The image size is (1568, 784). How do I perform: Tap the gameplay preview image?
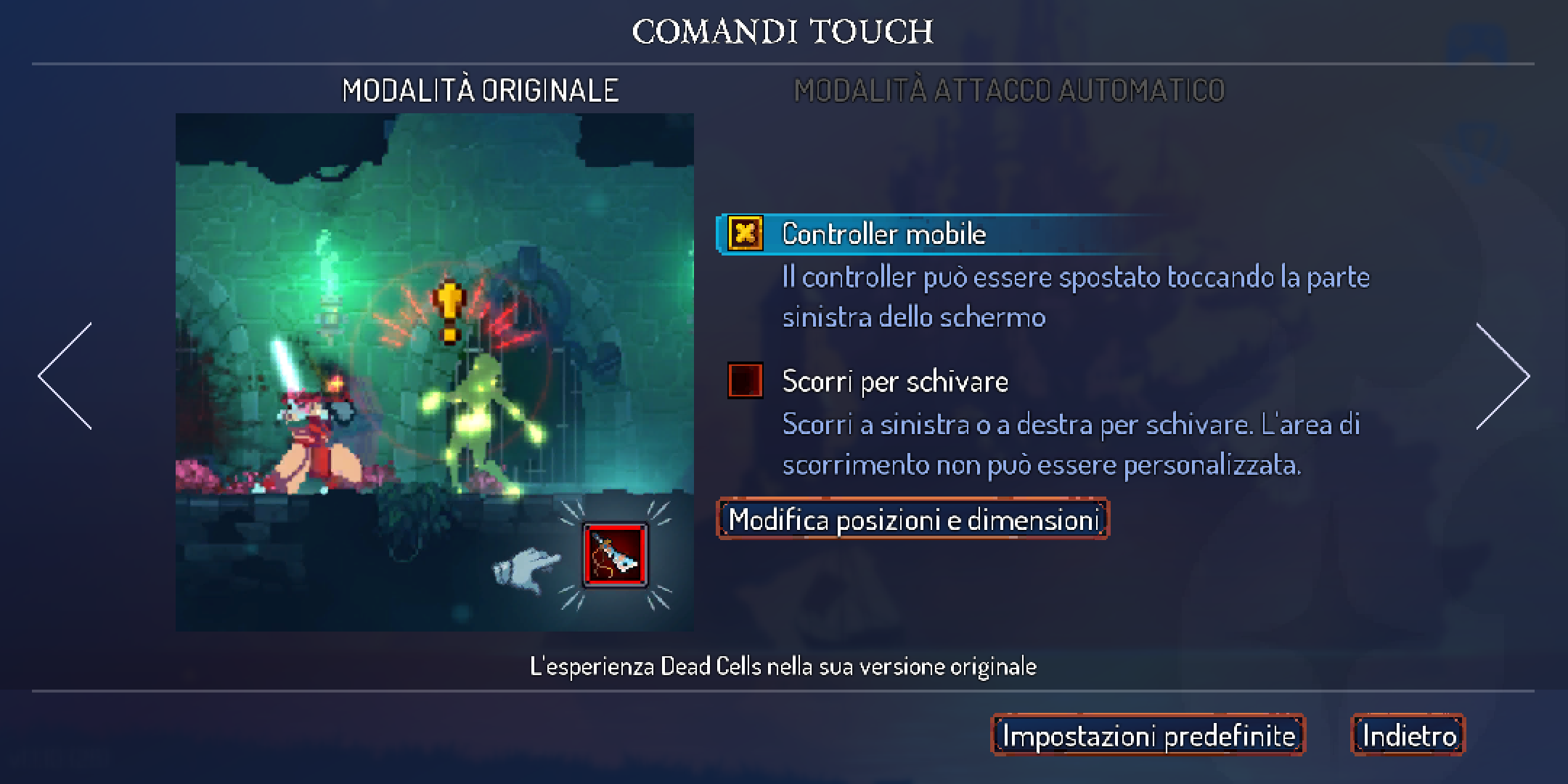434,372
